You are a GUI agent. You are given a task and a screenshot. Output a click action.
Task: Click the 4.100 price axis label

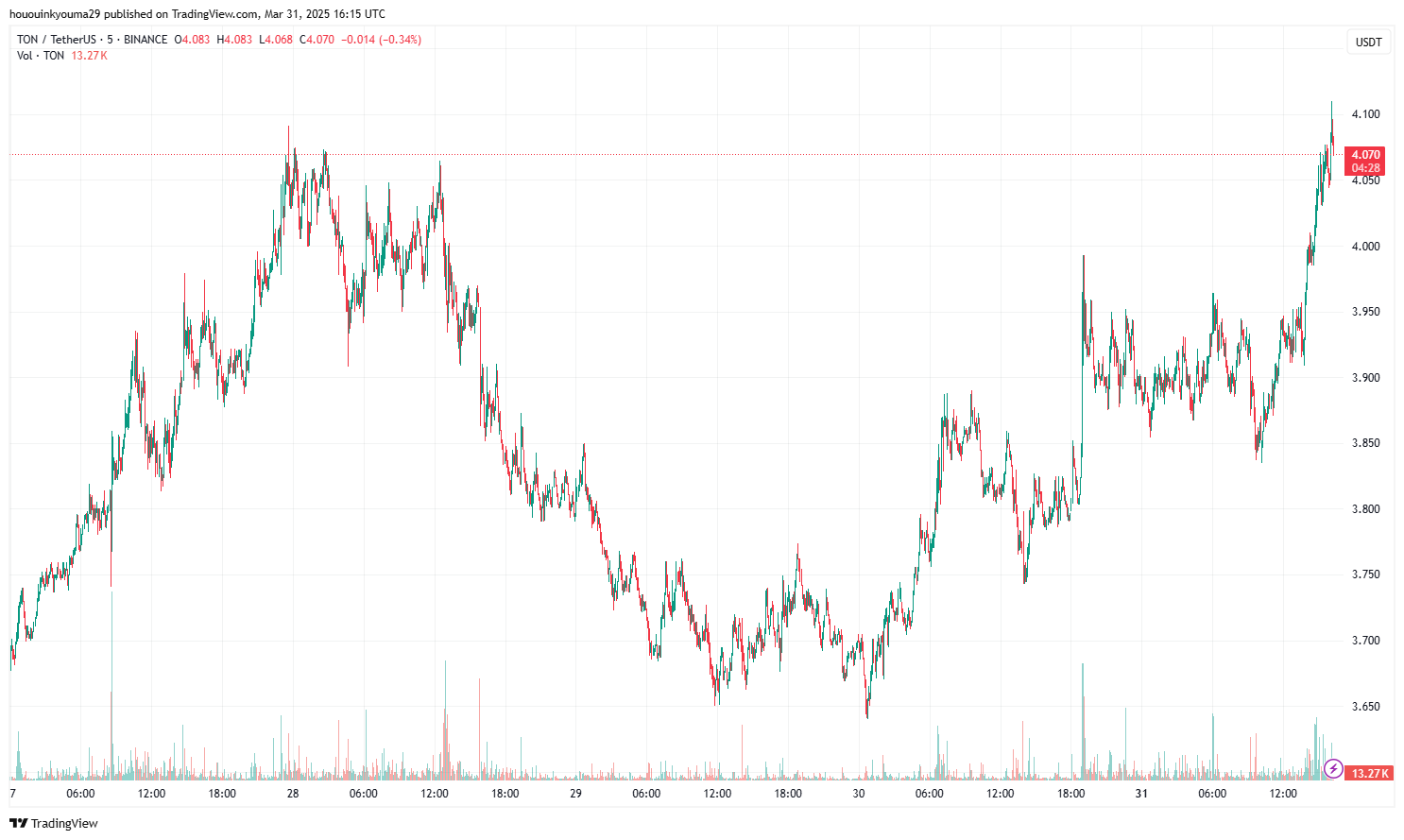1365,114
